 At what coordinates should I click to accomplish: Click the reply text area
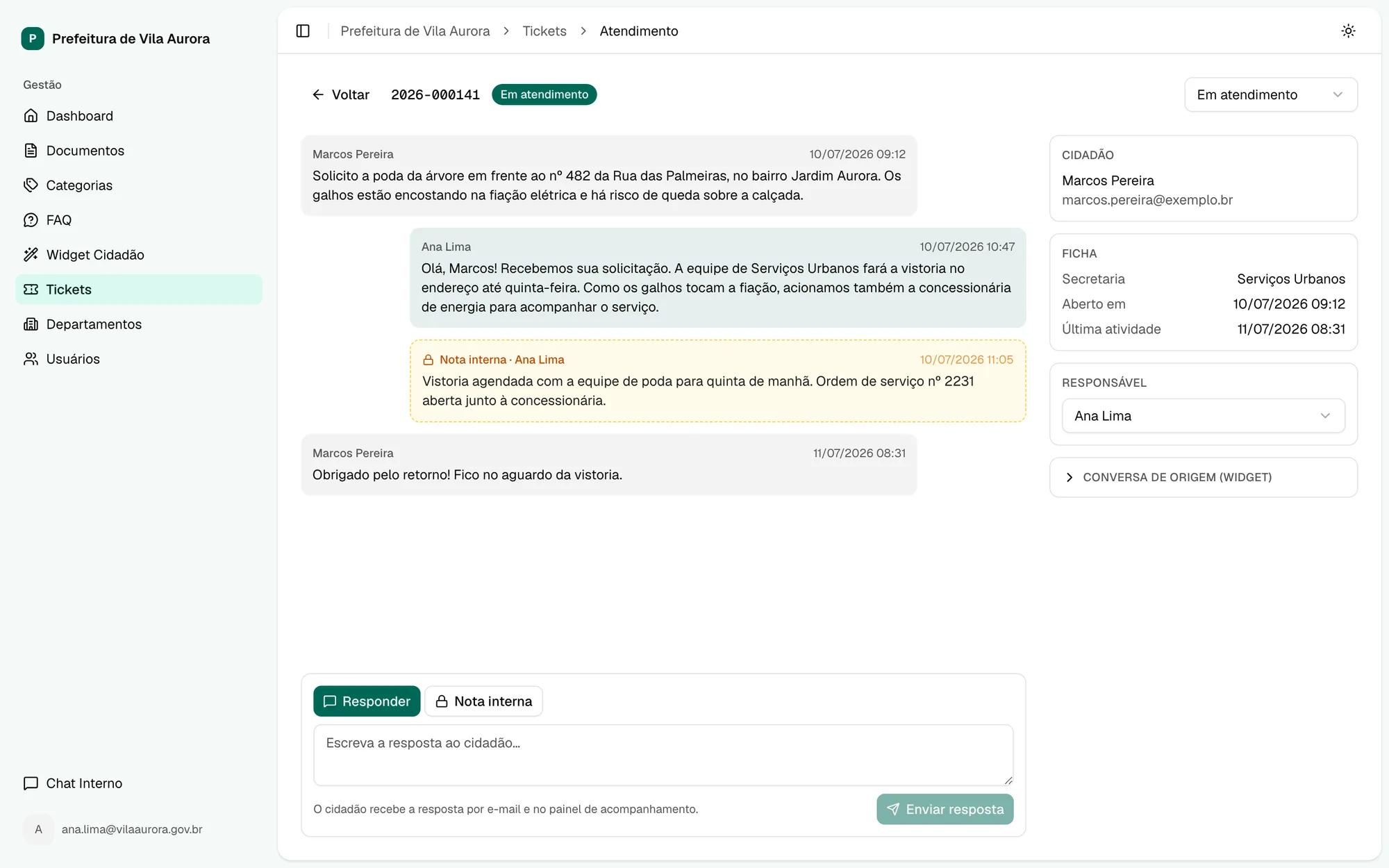(663, 756)
